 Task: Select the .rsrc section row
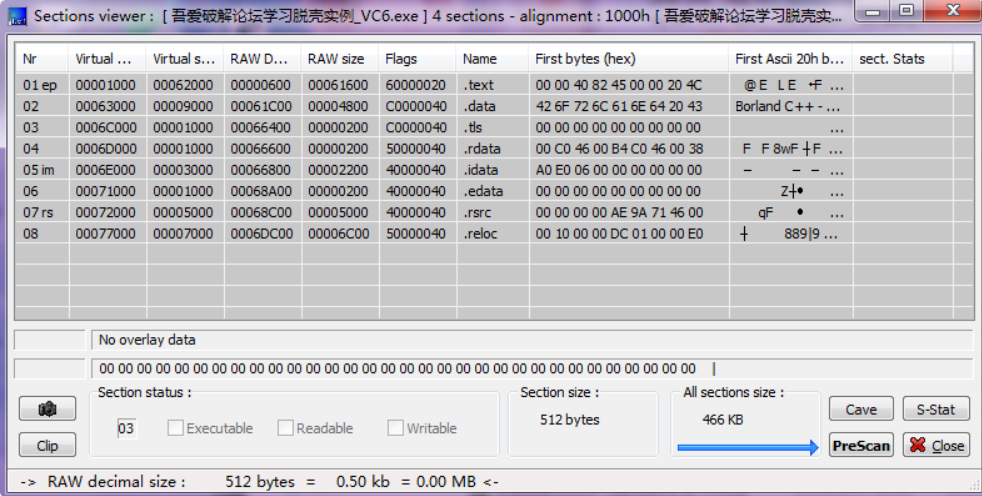(x=480, y=212)
